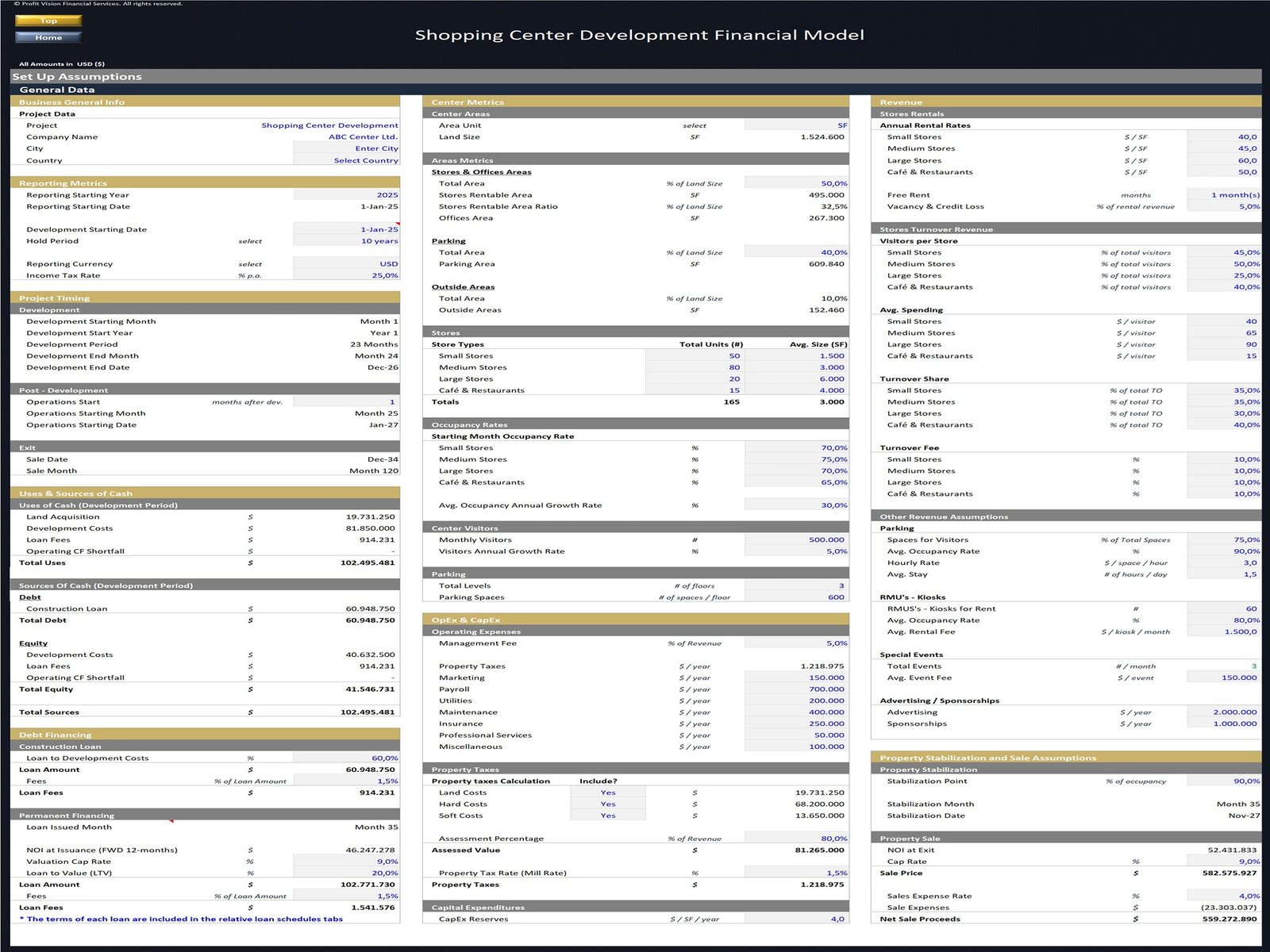Select the Small Stores total units cell
The image size is (1270, 952).
pyautogui.click(x=695, y=356)
